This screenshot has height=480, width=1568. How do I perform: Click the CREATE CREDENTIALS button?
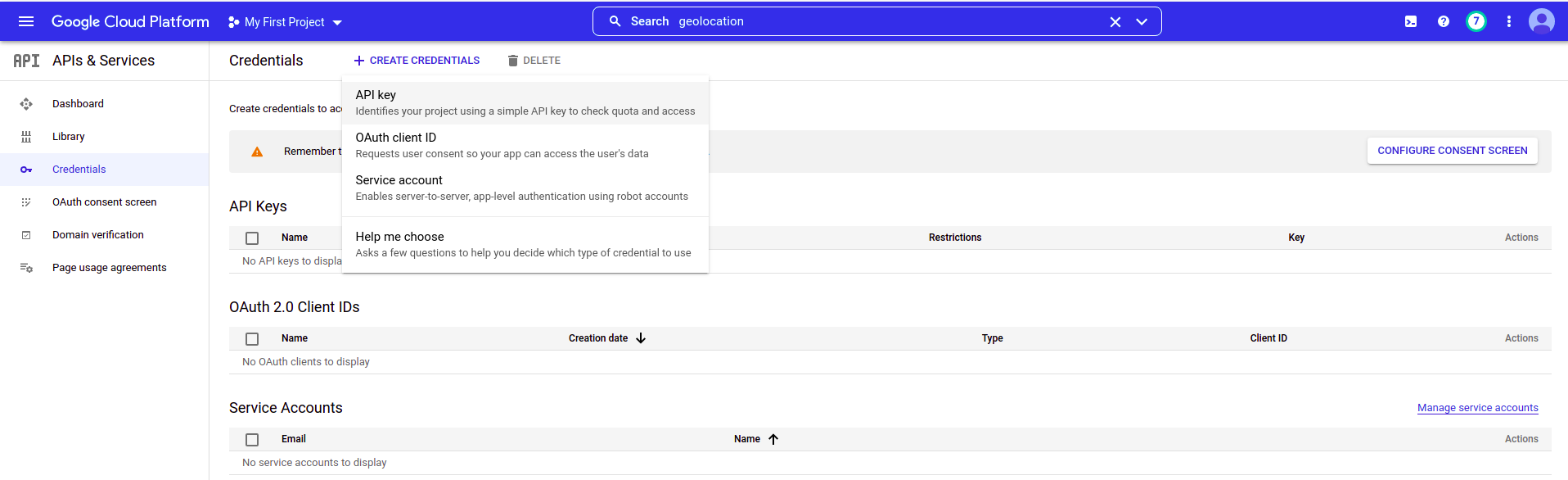[417, 61]
